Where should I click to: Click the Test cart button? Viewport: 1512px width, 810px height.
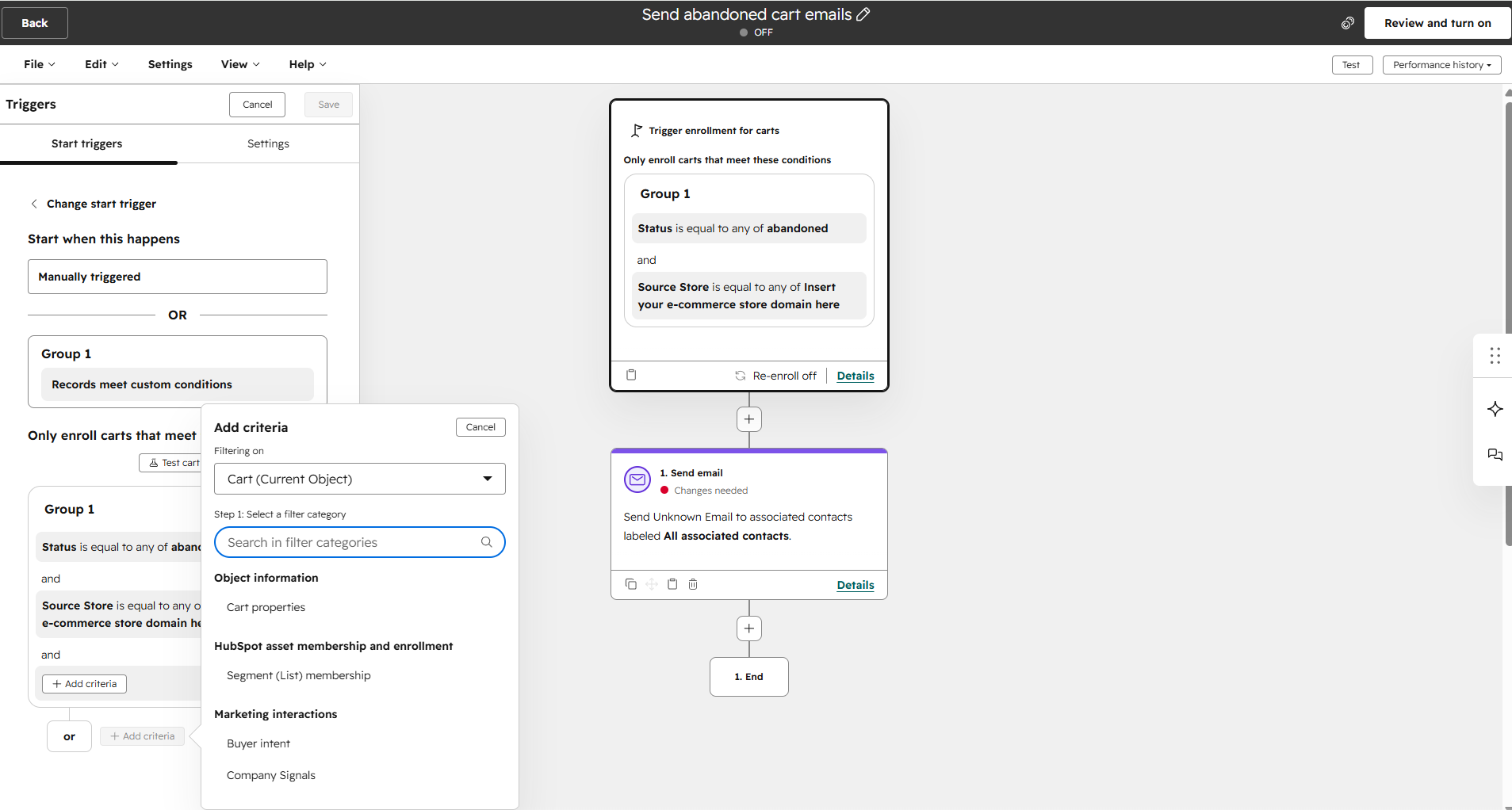pos(172,463)
